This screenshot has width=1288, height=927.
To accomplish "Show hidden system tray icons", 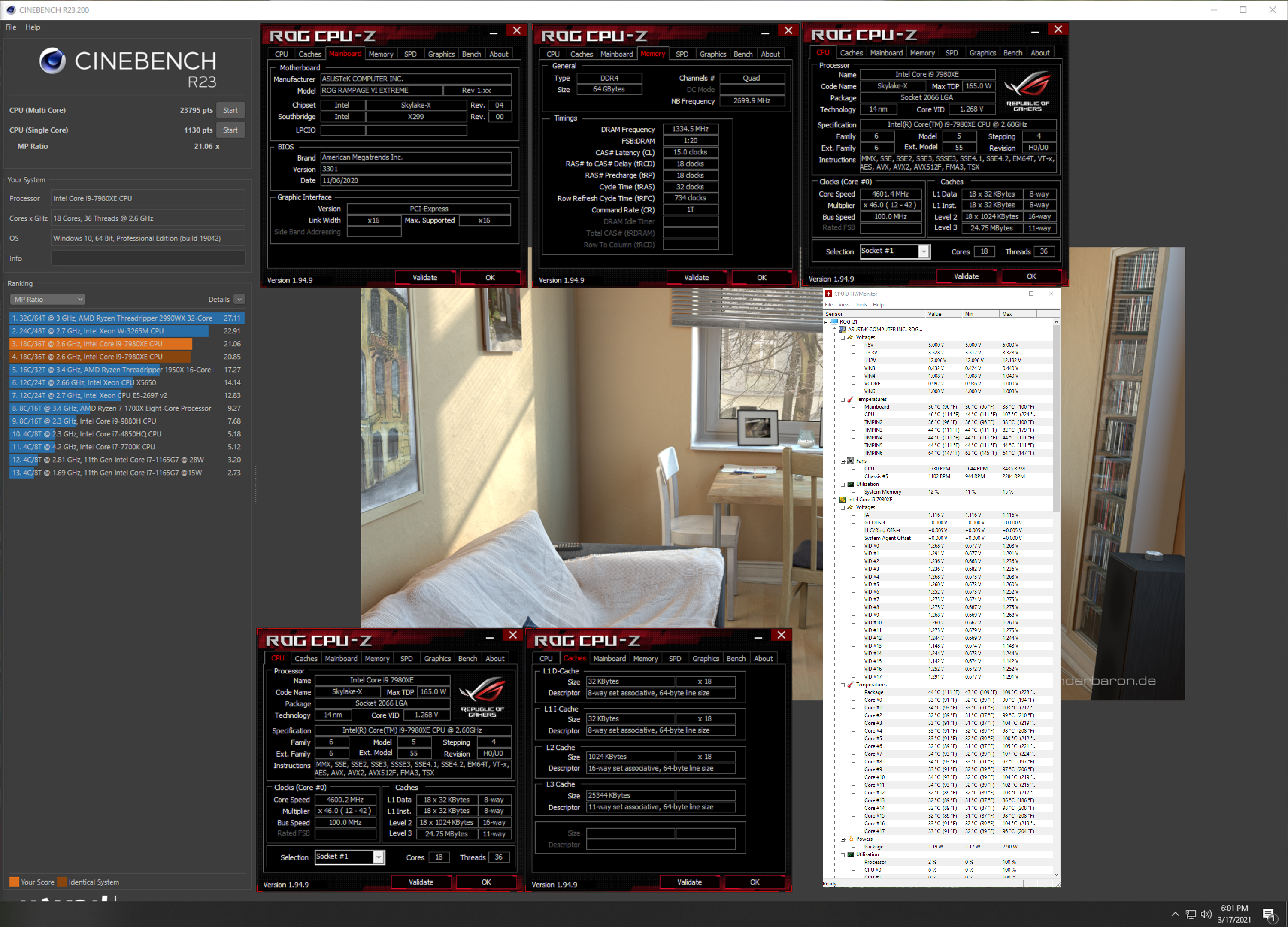I will (1175, 914).
